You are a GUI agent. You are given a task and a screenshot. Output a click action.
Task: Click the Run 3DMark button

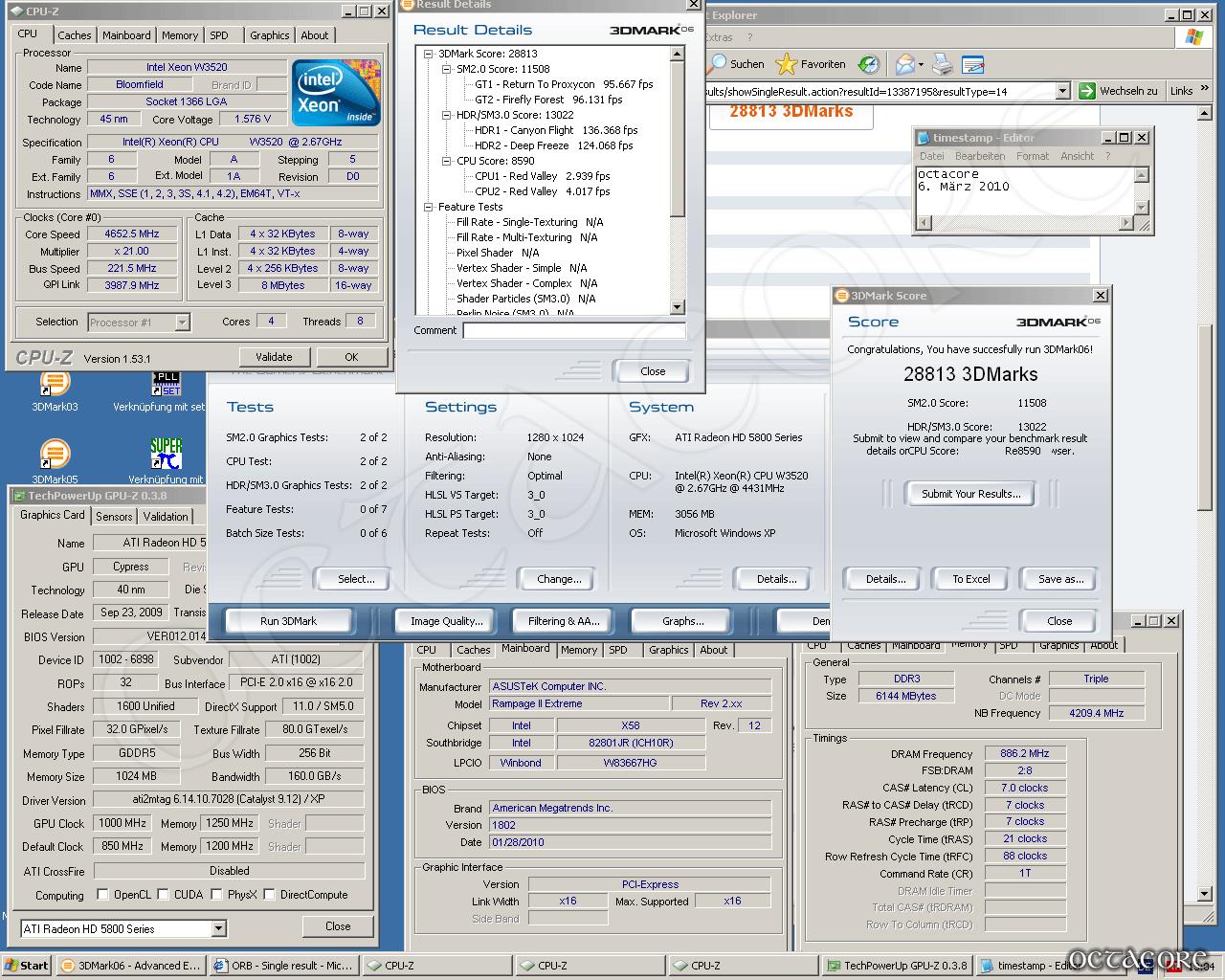click(288, 621)
